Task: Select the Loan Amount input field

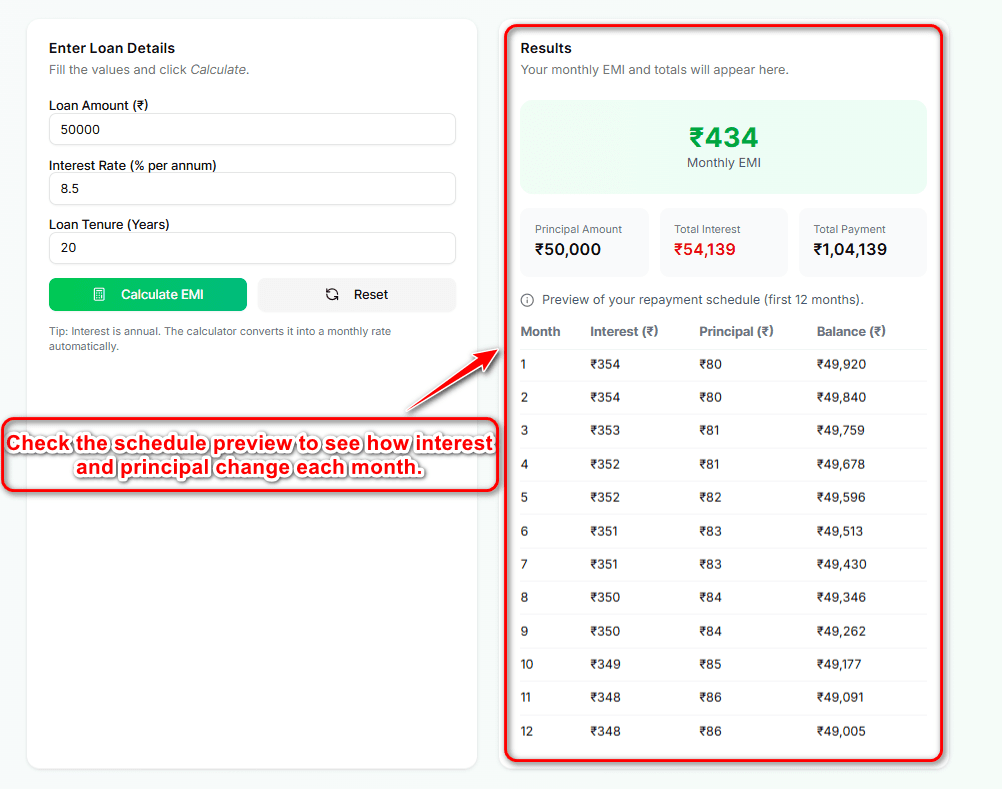Action: tap(252, 129)
